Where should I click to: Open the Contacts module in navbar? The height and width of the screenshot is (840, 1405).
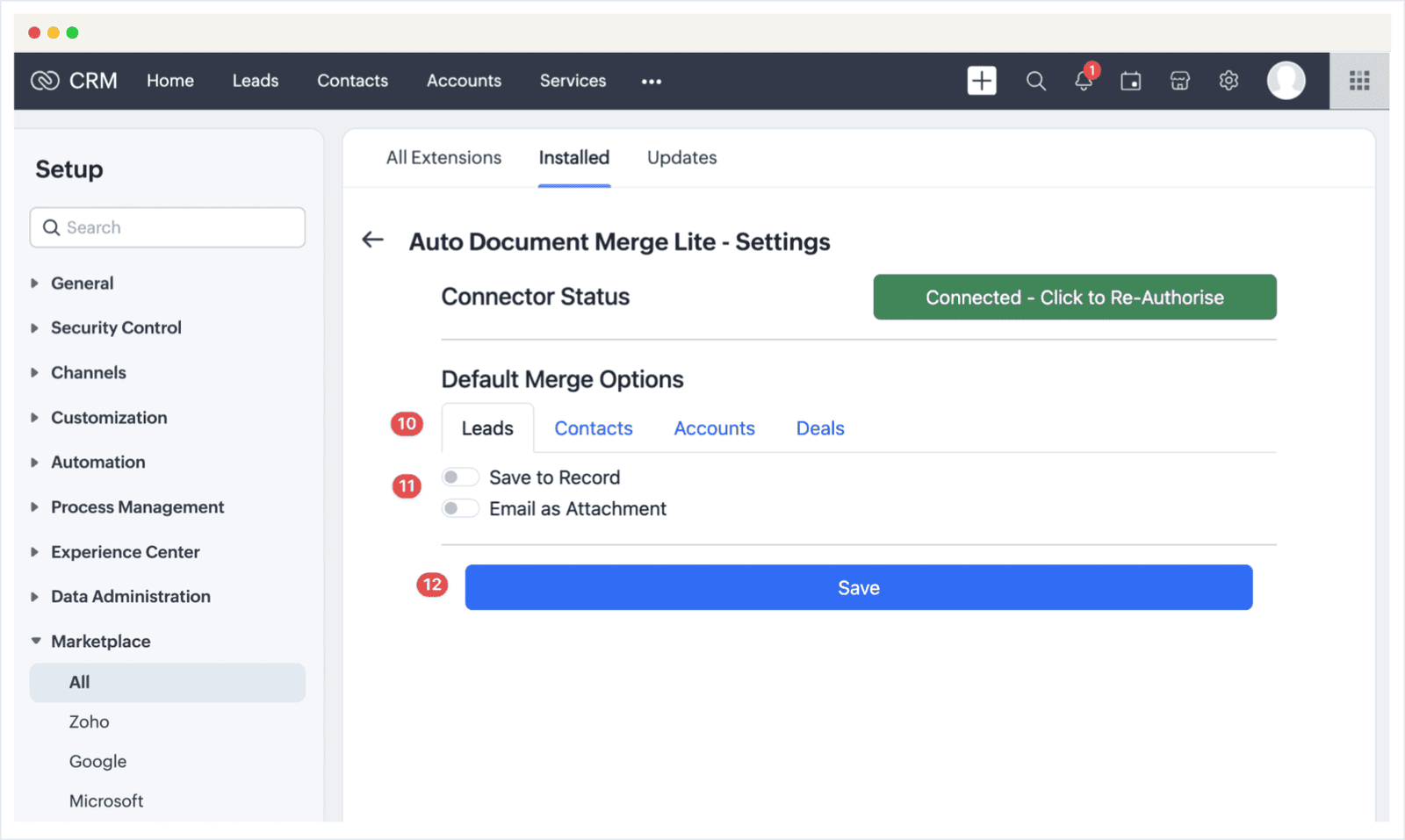[x=352, y=81]
